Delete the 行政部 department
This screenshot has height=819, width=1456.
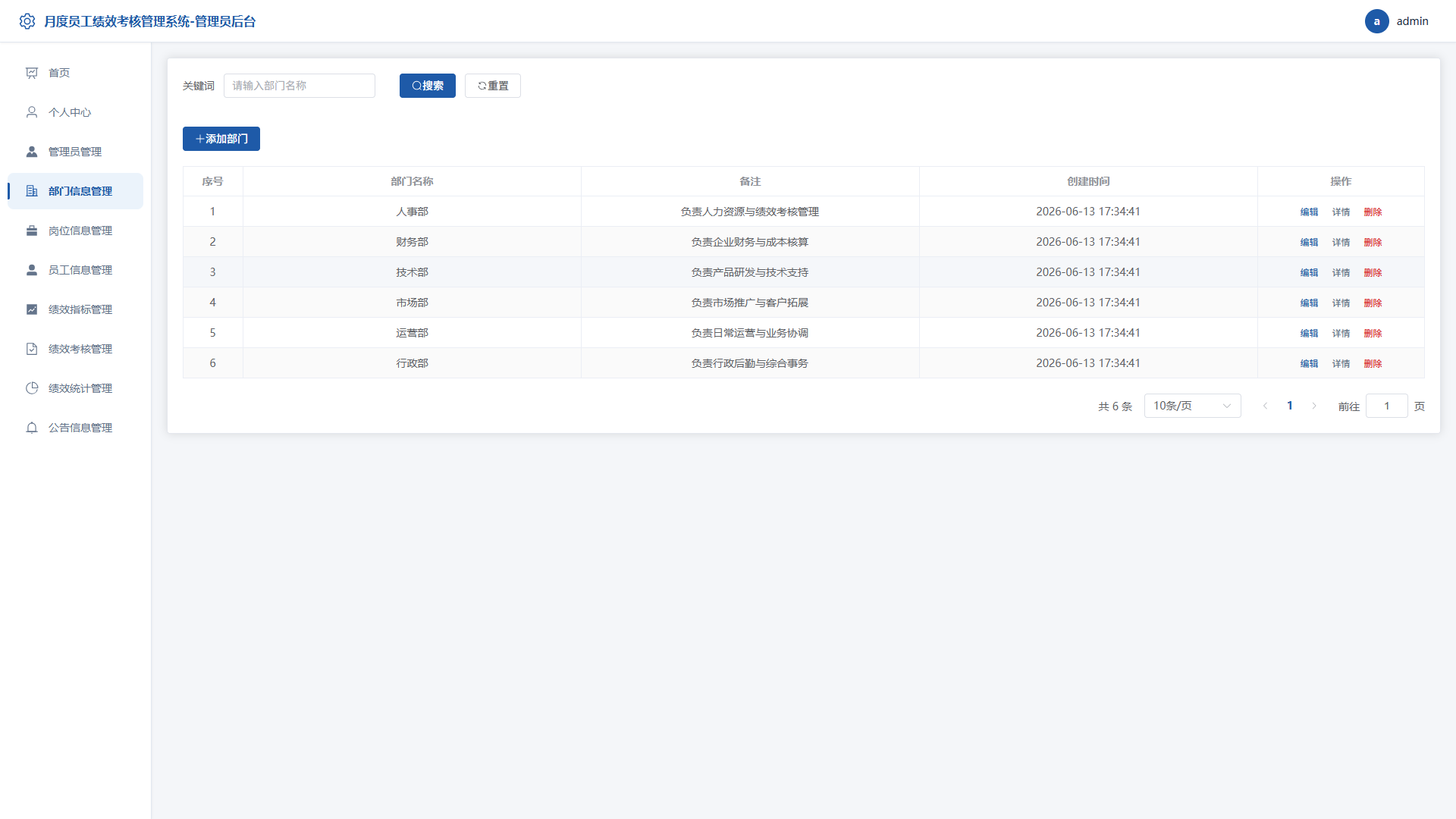(1373, 364)
